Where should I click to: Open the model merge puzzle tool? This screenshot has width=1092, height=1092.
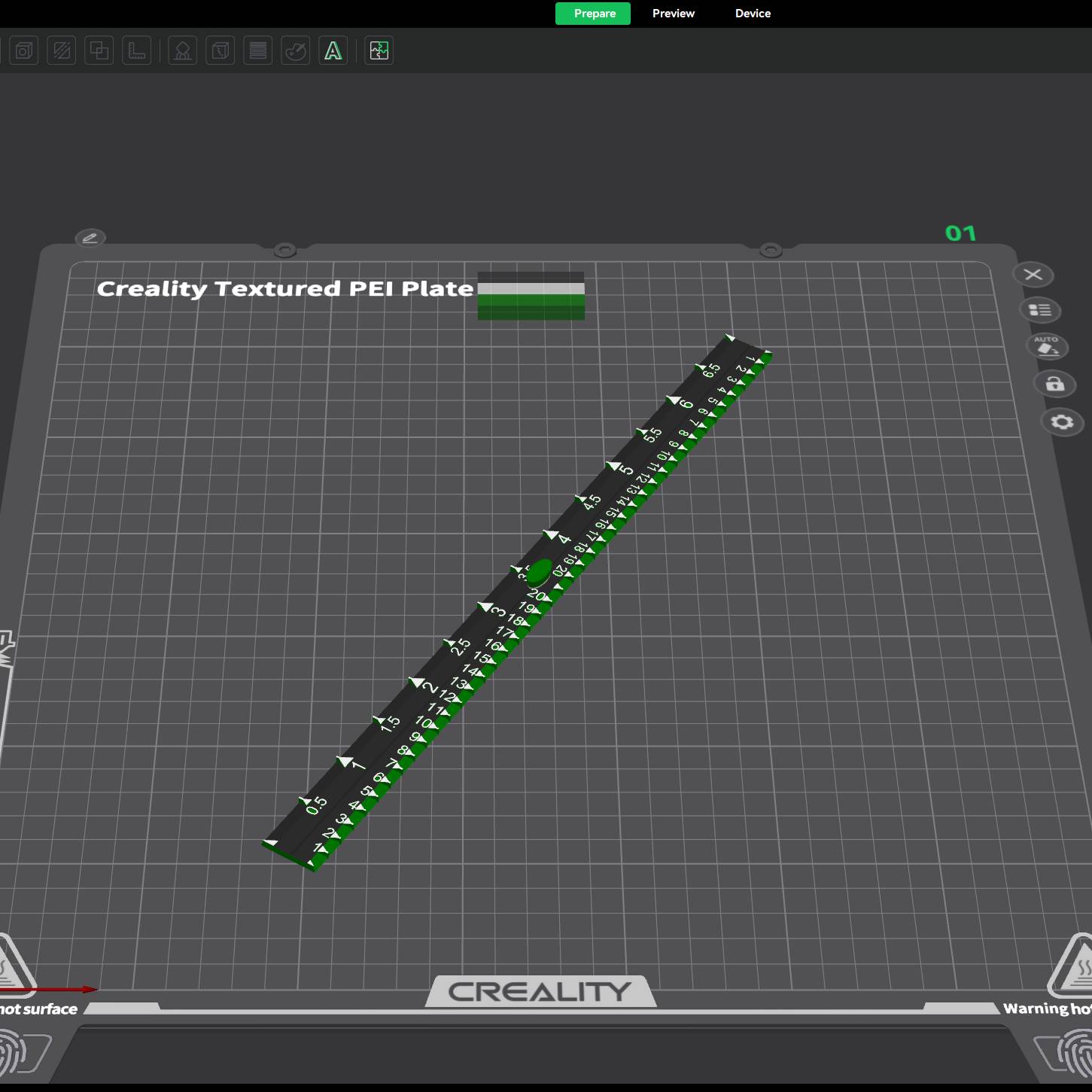379,50
